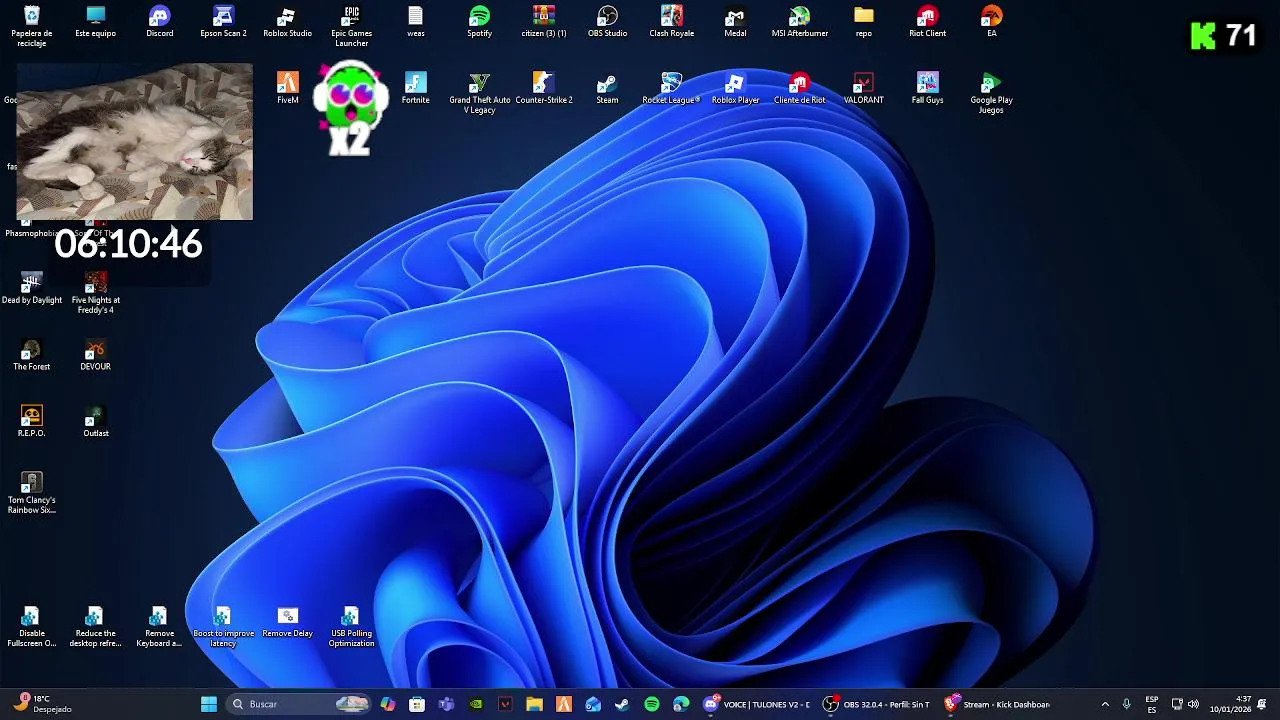Select The Forest desktop icon

click(x=32, y=355)
